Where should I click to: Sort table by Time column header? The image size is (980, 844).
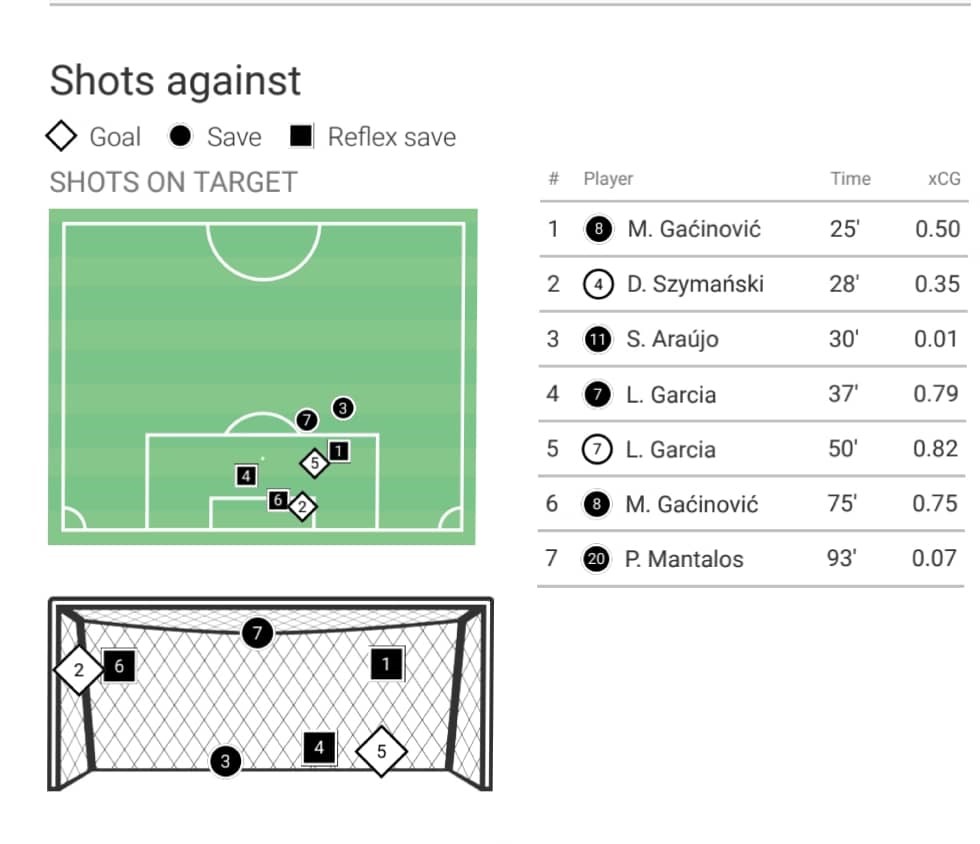click(x=850, y=179)
